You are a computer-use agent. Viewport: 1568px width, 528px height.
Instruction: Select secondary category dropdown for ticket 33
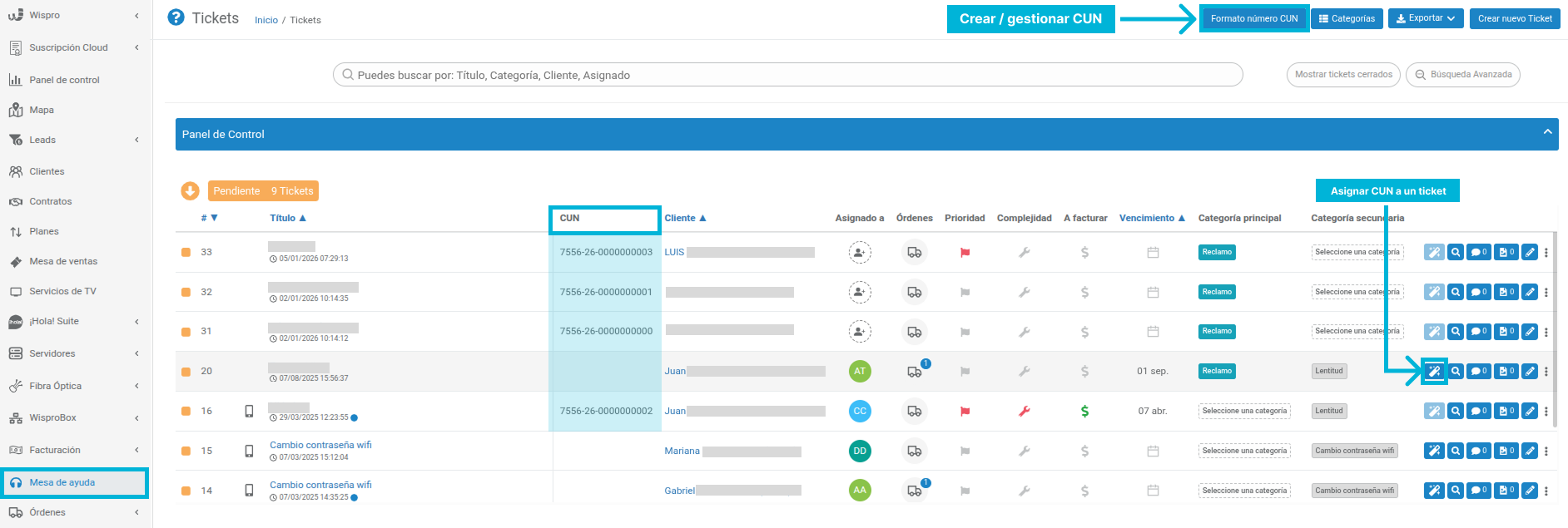pos(1357,252)
